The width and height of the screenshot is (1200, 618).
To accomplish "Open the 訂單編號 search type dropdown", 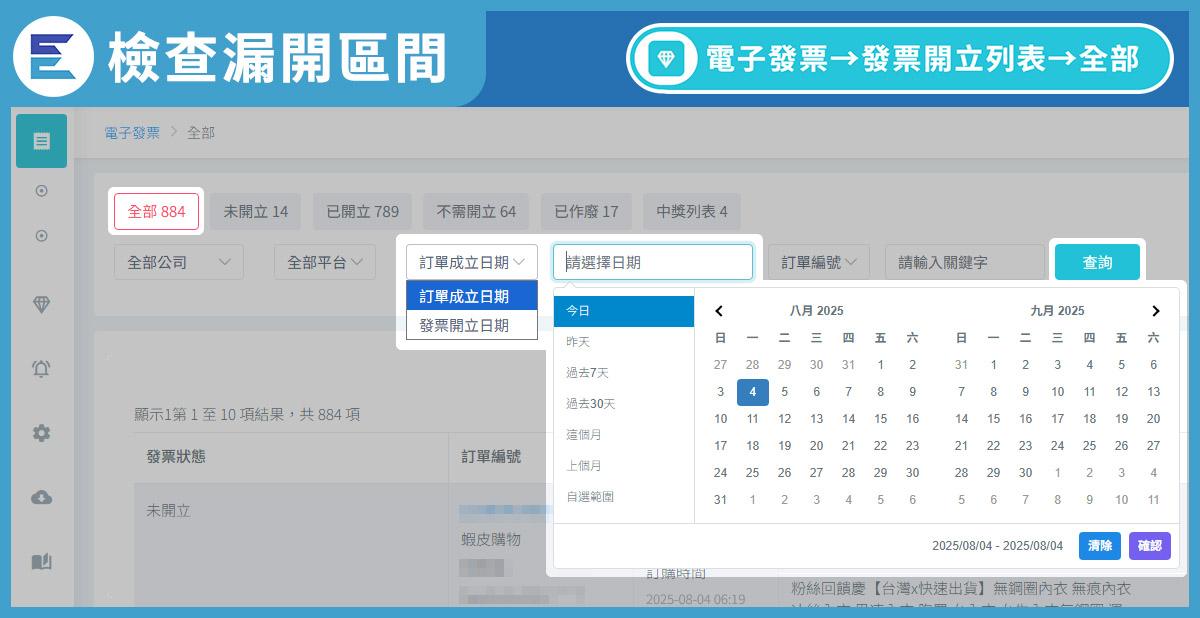I will coord(819,262).
